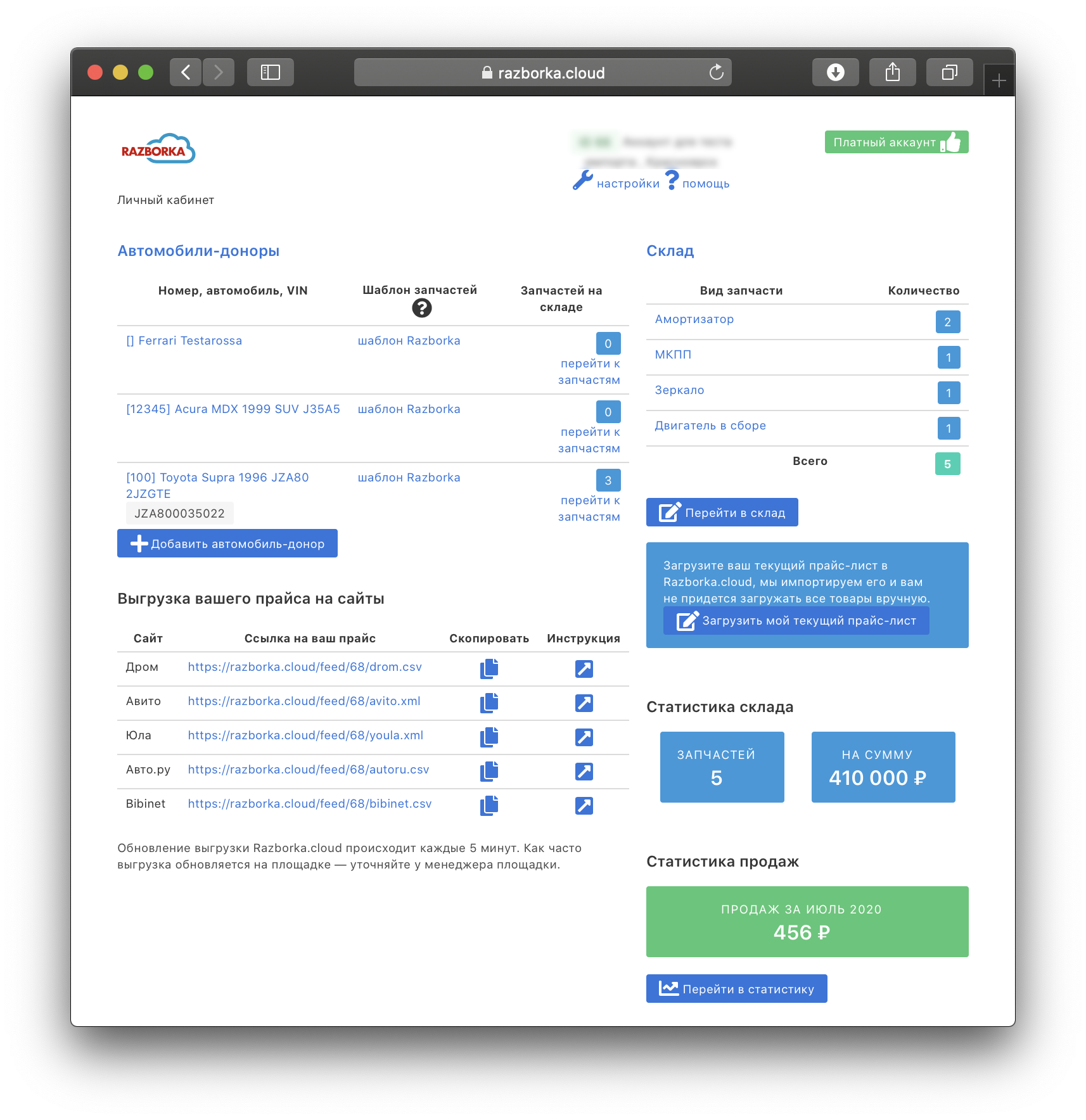Click the Safari share icon
1086x1120 pixels.
[892, 72]
